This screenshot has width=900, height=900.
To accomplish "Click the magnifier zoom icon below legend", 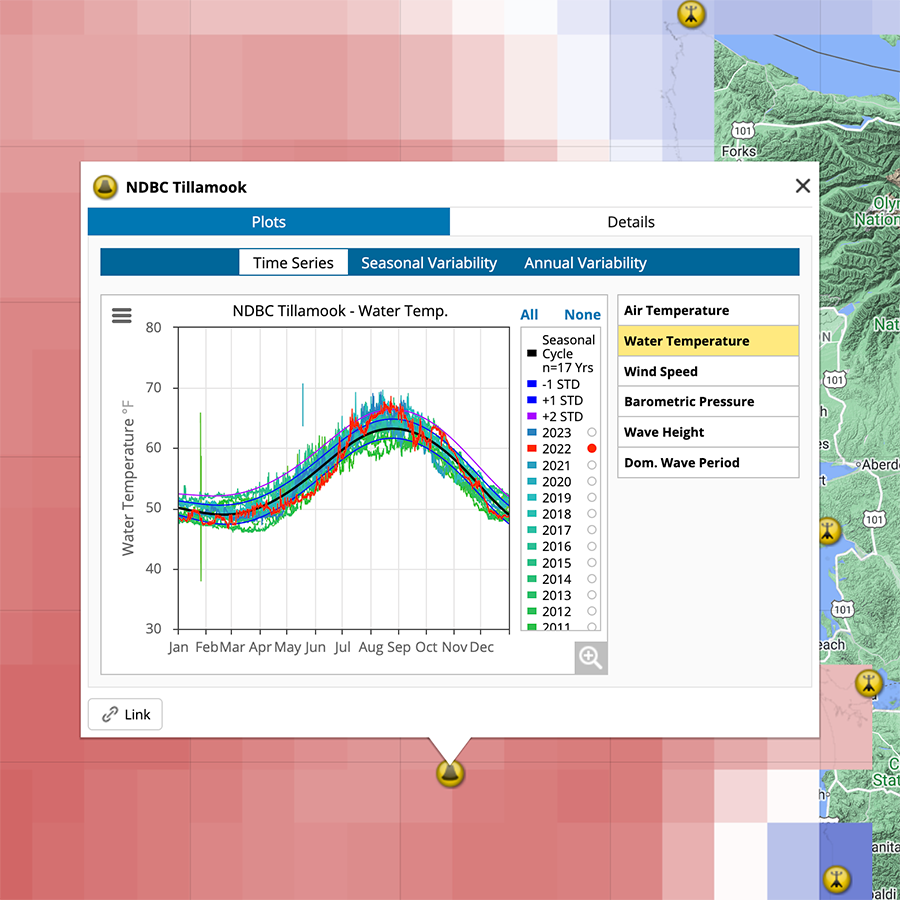I will (590, 657).
